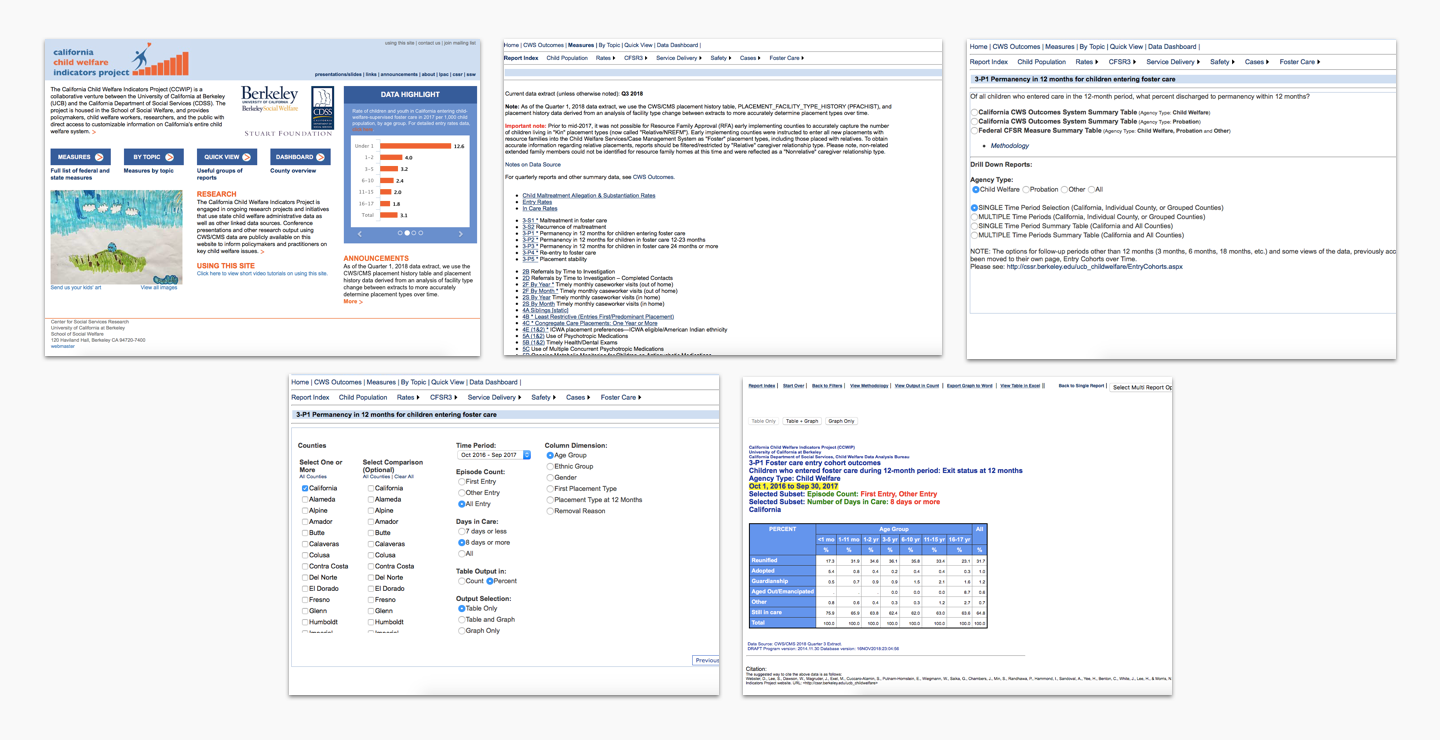Expand the Service Delivery menu in the report index window
The height and width of the screenshot is (740, 1440).
[x=679, y=58]
